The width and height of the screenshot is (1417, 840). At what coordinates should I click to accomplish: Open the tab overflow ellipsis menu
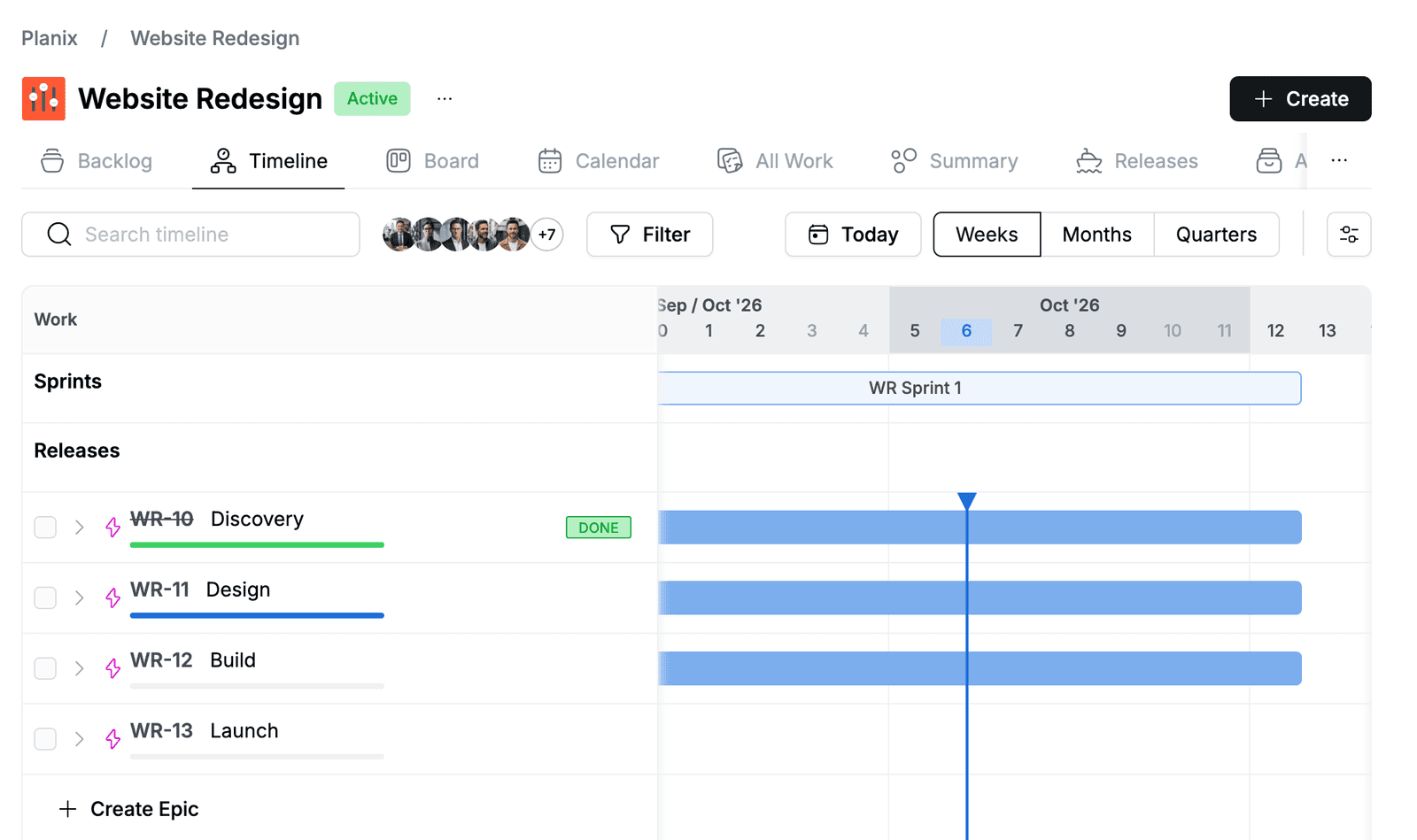[x=1339, y=160]
